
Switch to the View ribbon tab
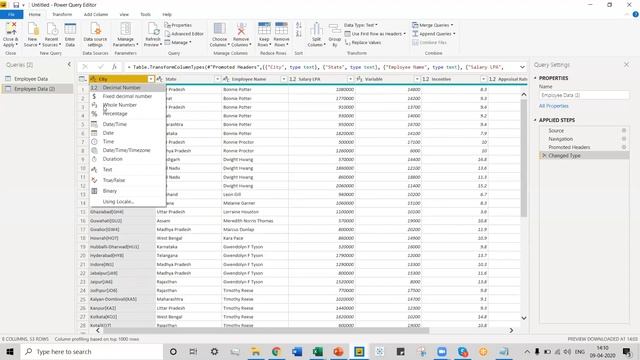click(x=124, y=14)
